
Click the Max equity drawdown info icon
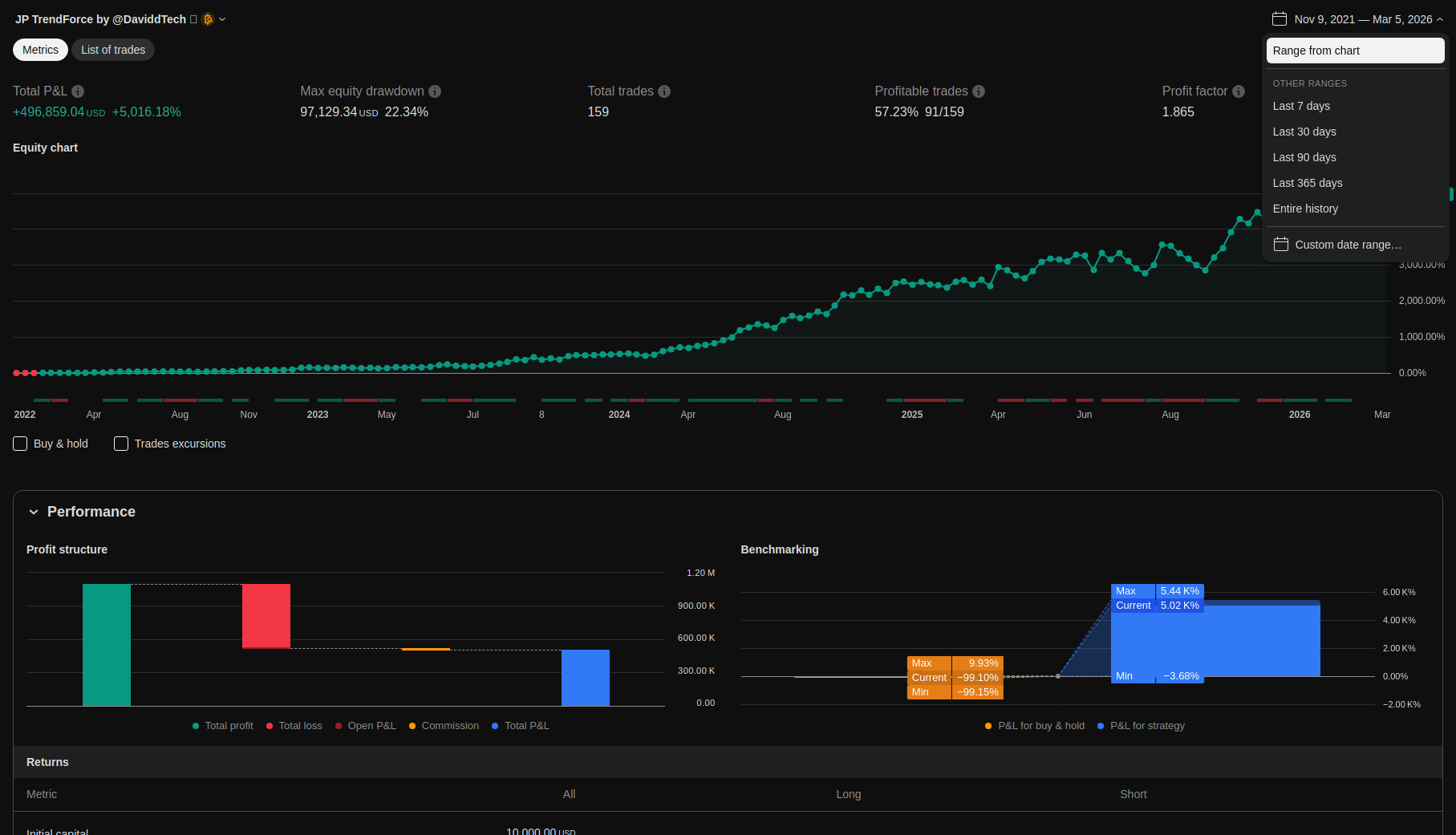[x=435, y=91]
